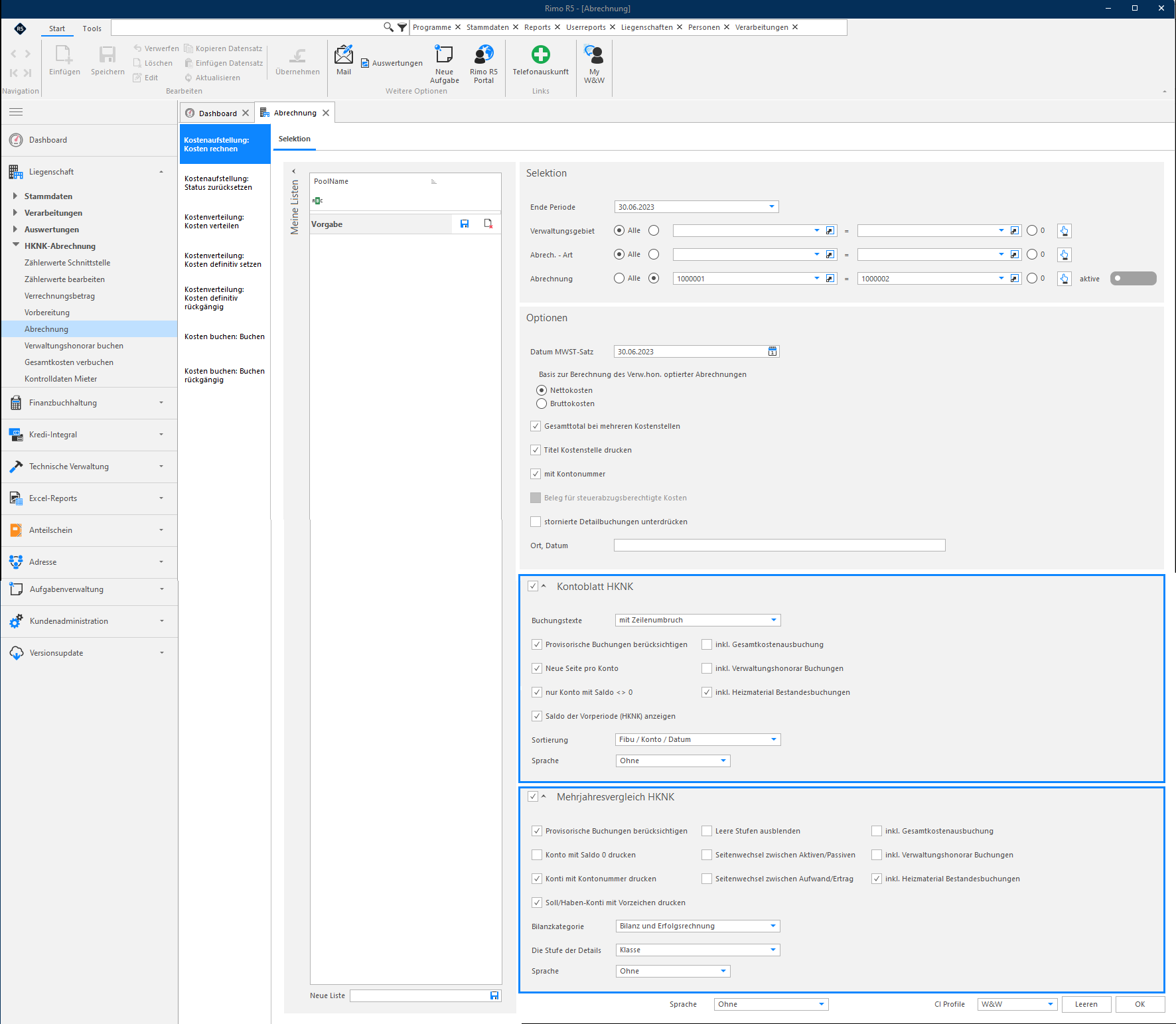Save the Vorgabe list
Viewport: 1176px width, 1024px height.
[465, 224]
